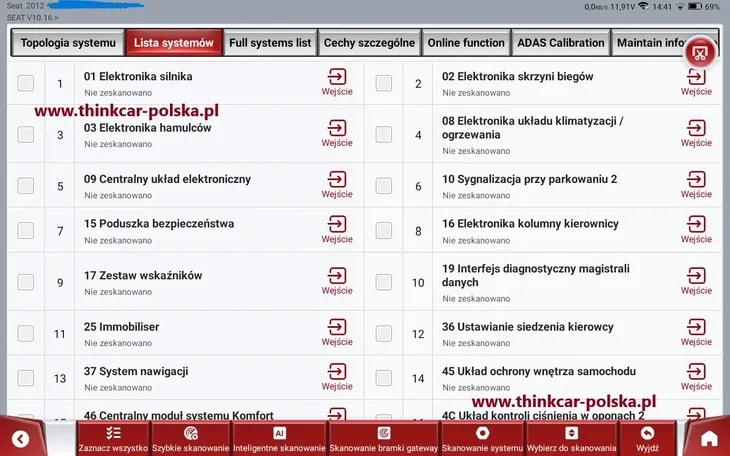Screen dimensions: 730x456
Task: Select the Lista systemów tab
Action: click(x=174, y=43)
